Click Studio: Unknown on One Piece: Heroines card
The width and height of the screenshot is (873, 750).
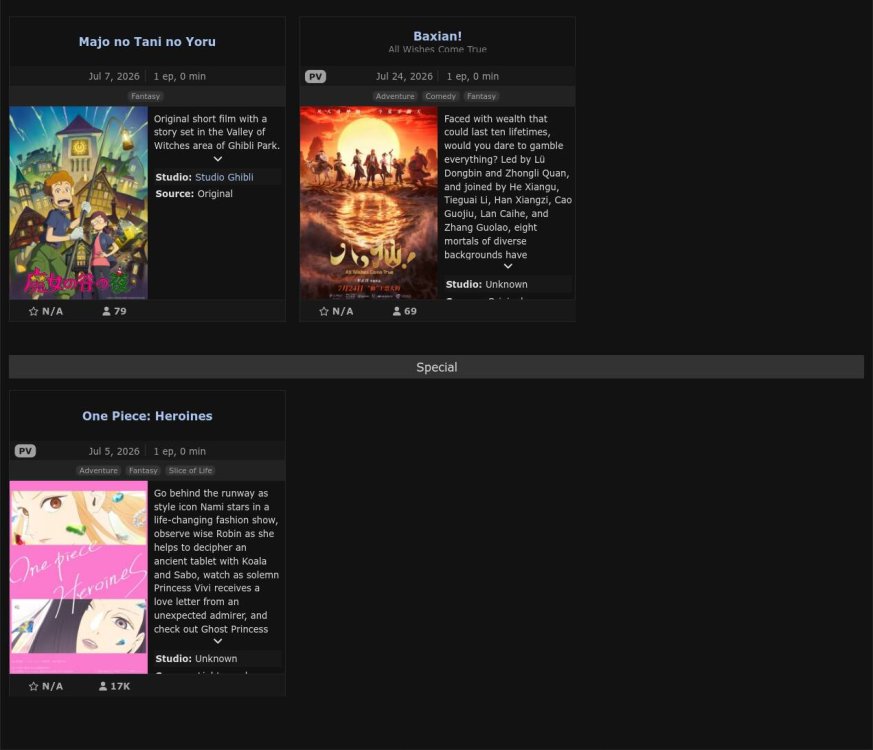click(196, 659)
